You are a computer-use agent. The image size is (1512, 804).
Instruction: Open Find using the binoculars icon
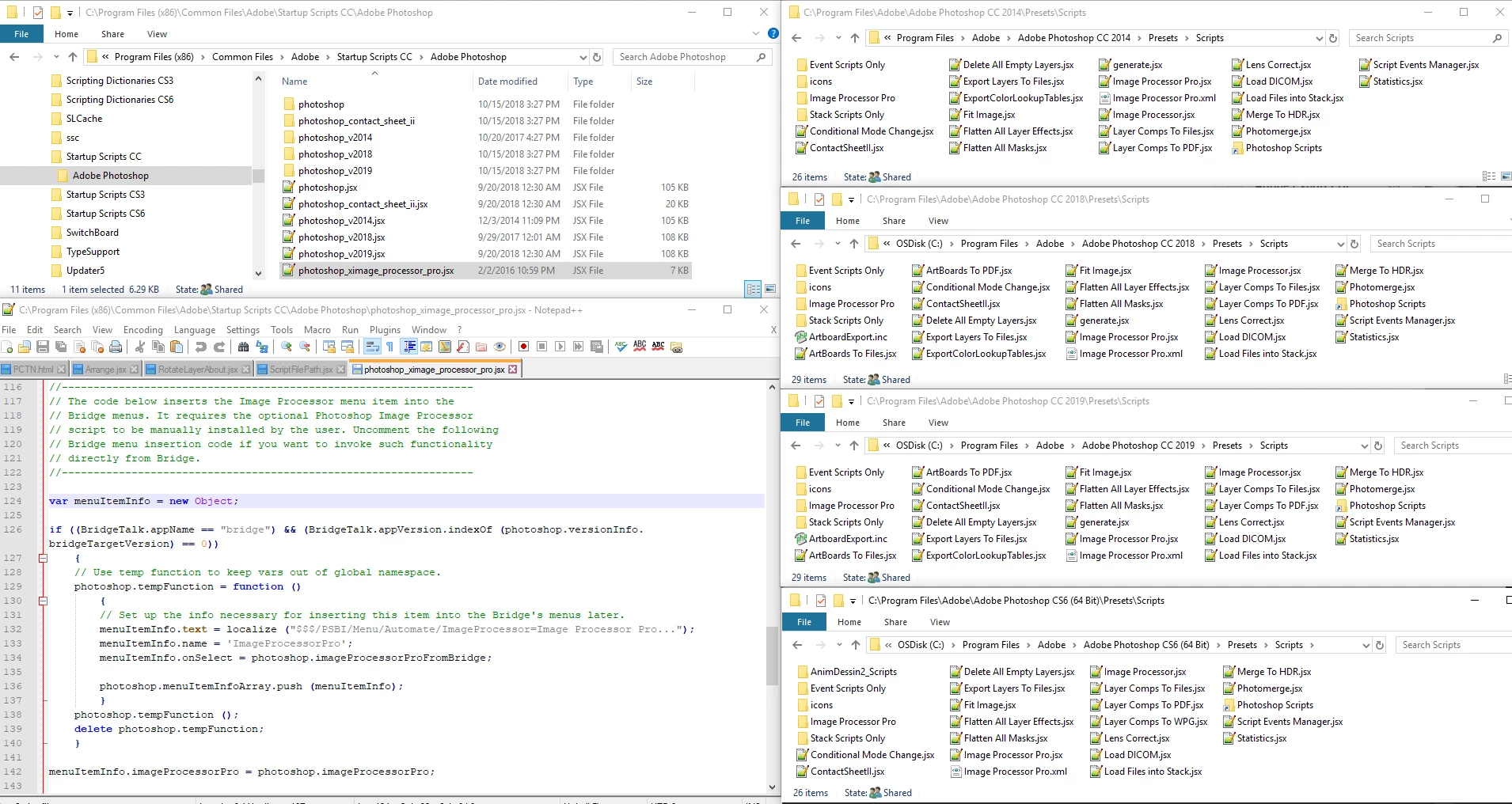(244, 347)
